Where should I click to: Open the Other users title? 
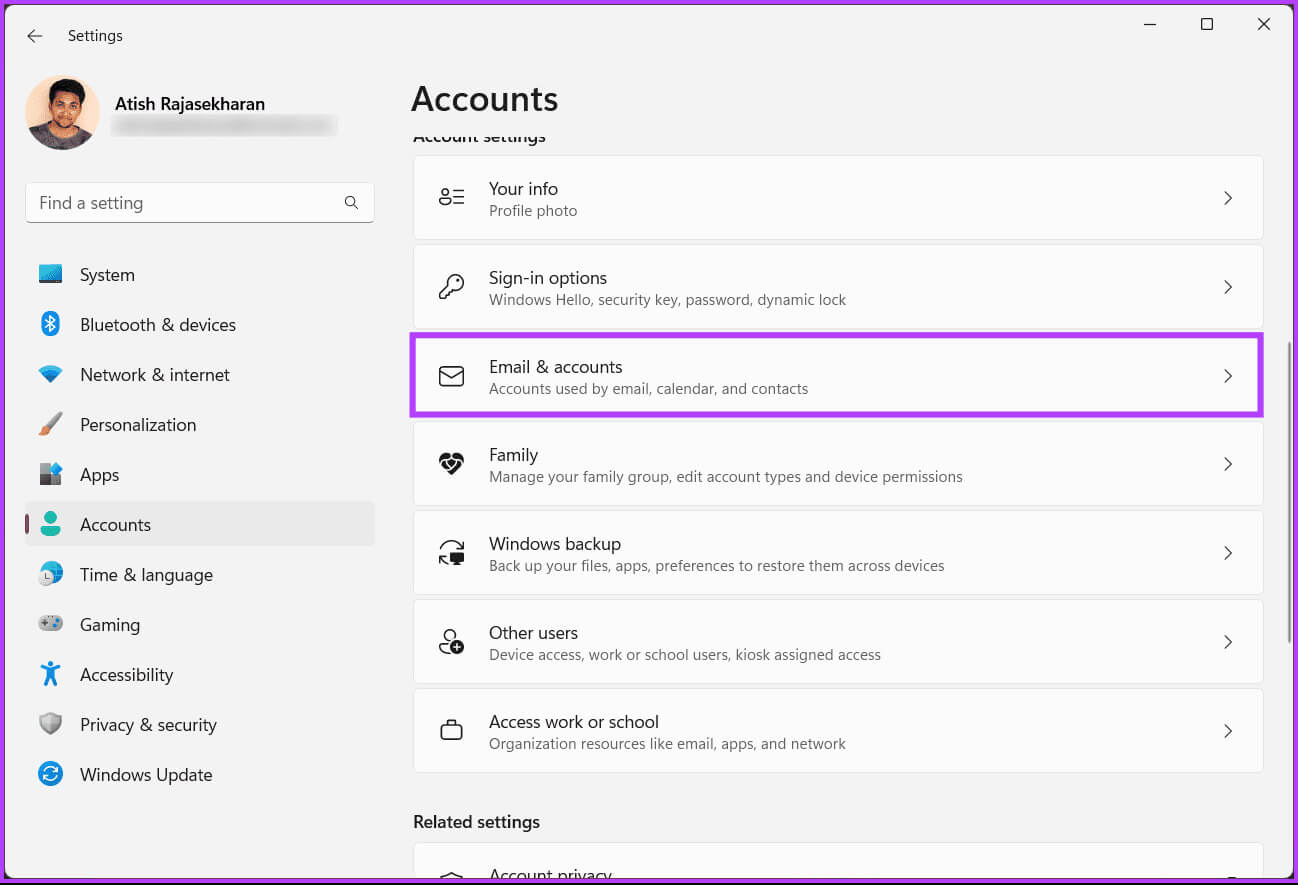(x=533, y=633)
